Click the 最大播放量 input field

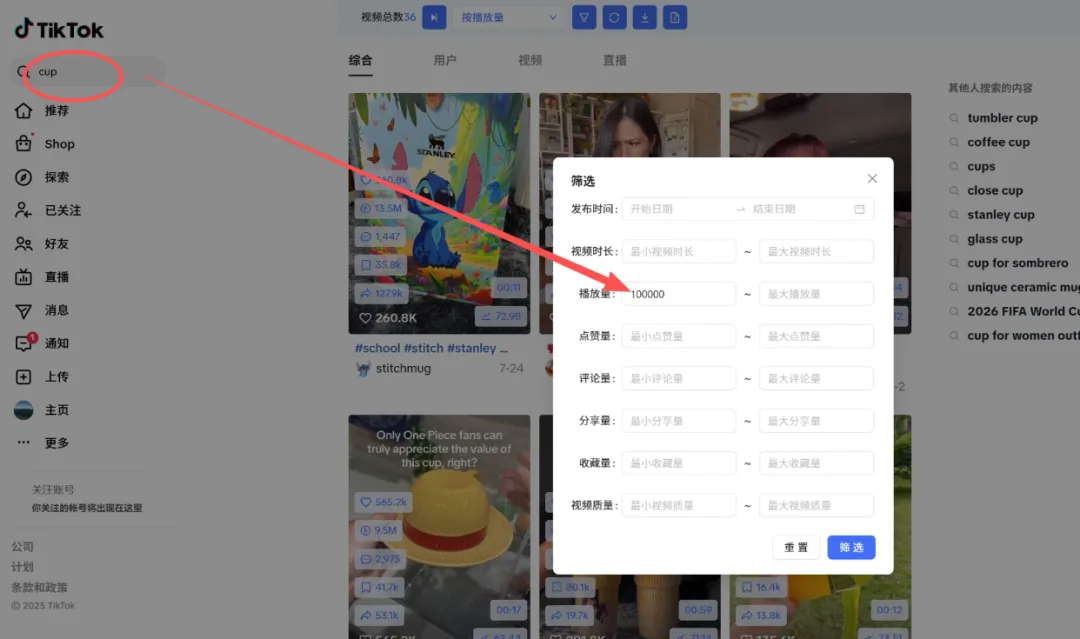(816, 294)
